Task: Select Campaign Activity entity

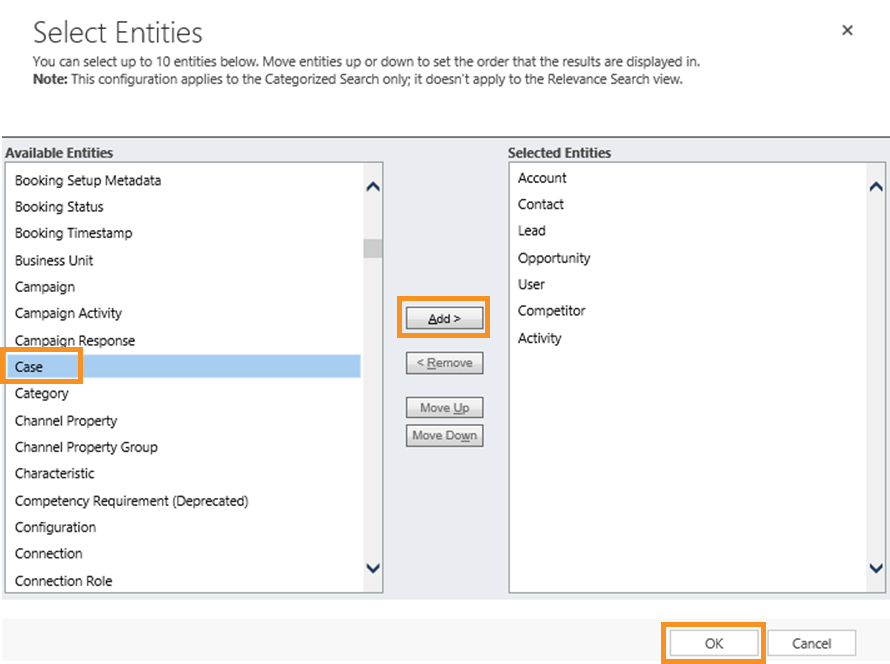Action: 68,313
